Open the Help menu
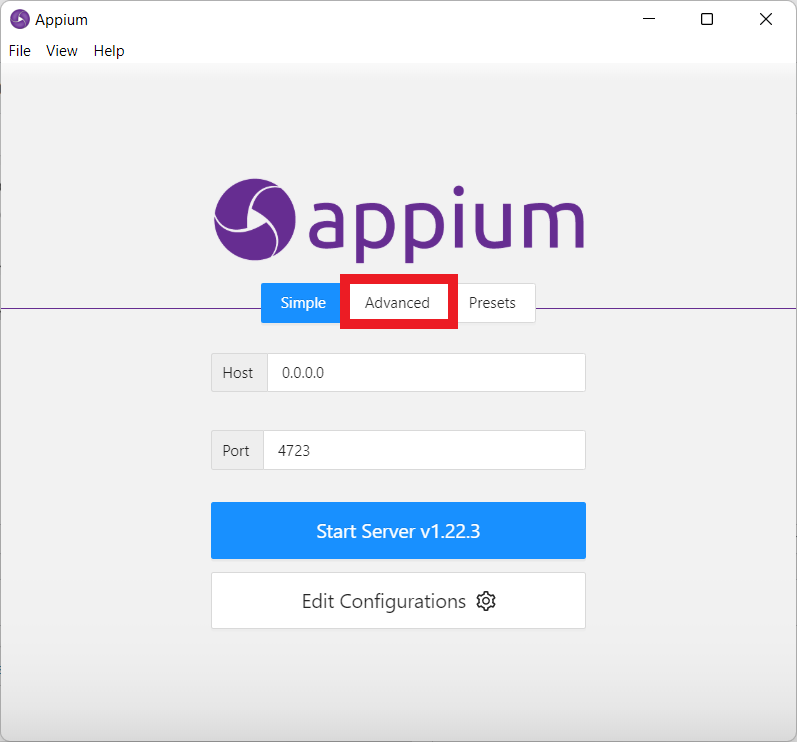797x742 pixels. (109, 51)
